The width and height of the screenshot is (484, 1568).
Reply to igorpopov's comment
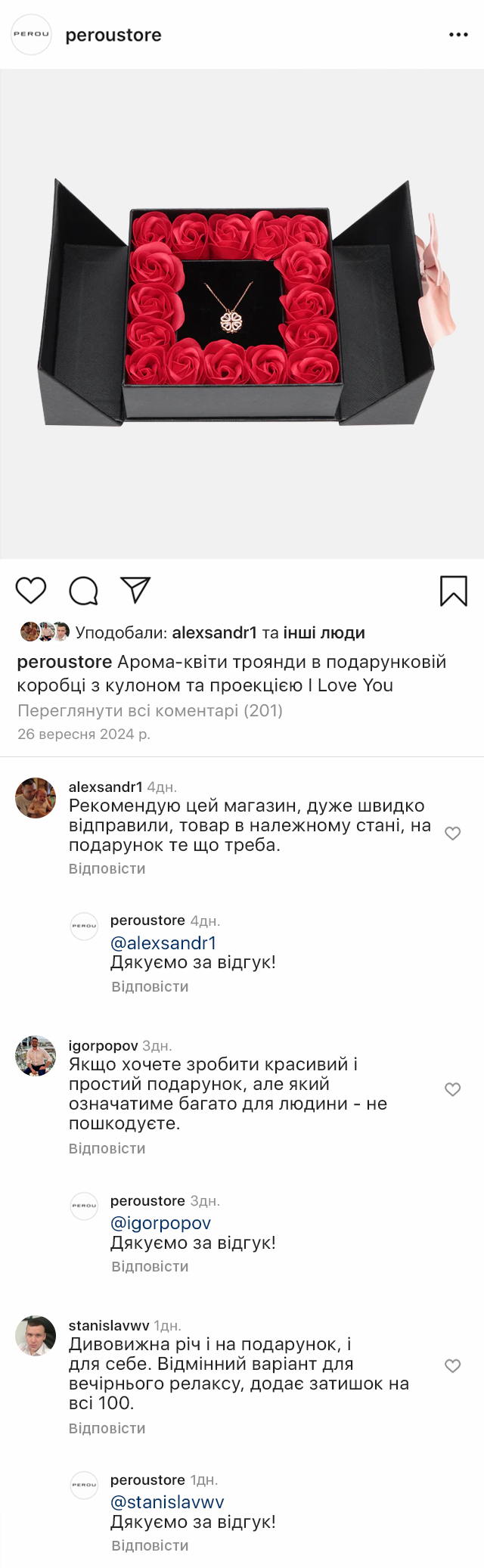[107, 1148]
